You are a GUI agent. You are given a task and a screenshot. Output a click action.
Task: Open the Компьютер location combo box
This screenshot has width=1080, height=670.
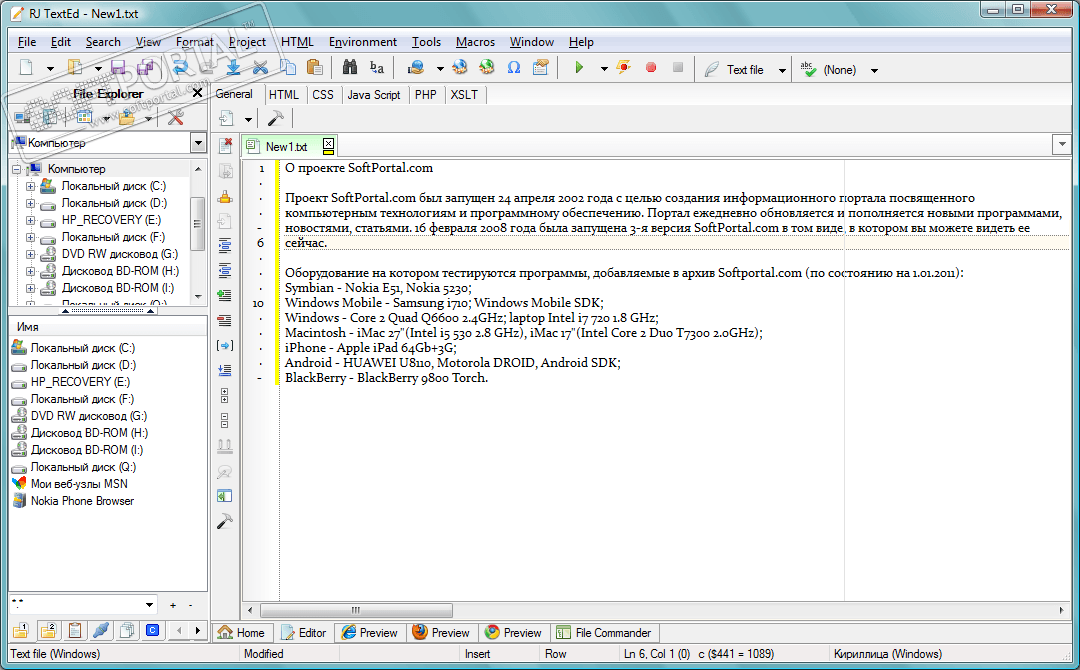(108, 143)
